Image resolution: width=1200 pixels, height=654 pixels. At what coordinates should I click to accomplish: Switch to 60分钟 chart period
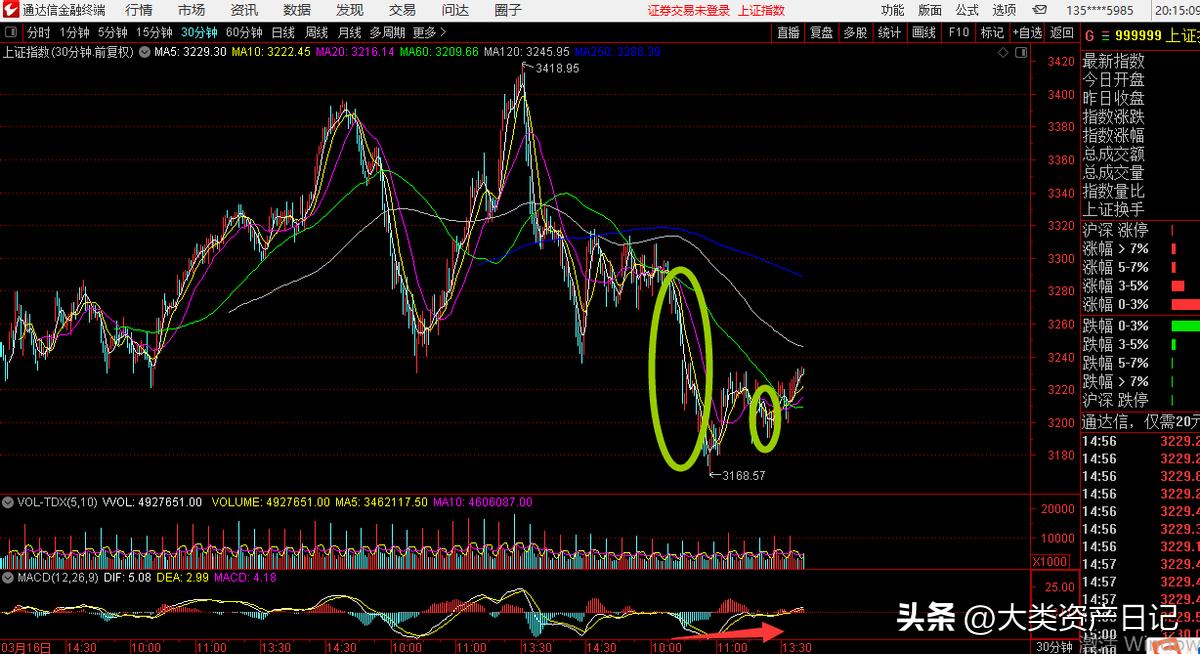[244, 32]
